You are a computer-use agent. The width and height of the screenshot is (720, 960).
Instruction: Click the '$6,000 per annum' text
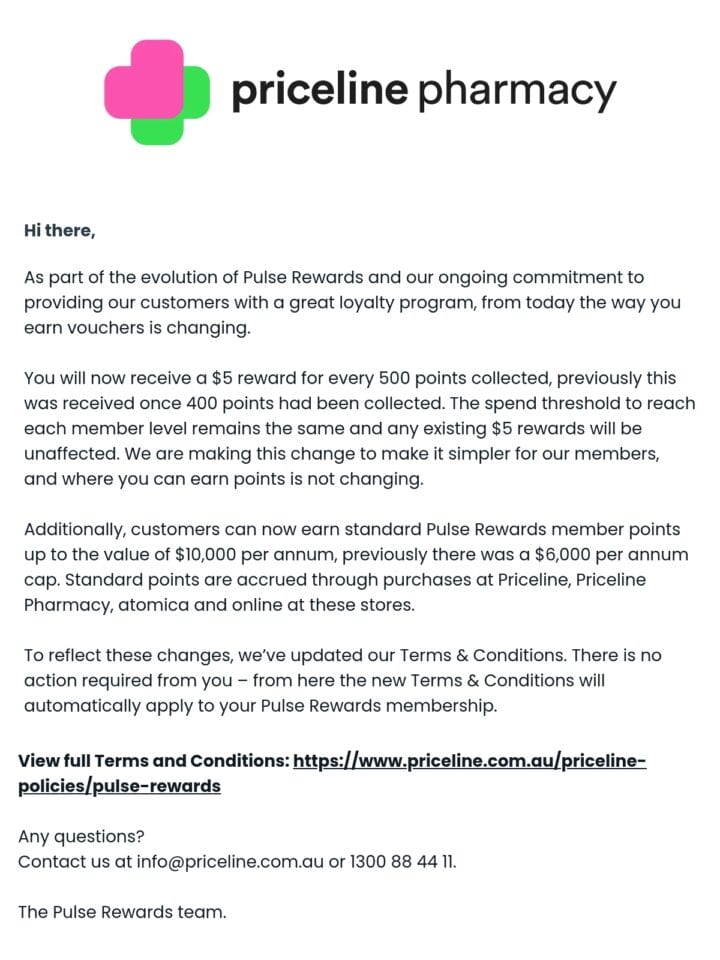tap(611, 555)
